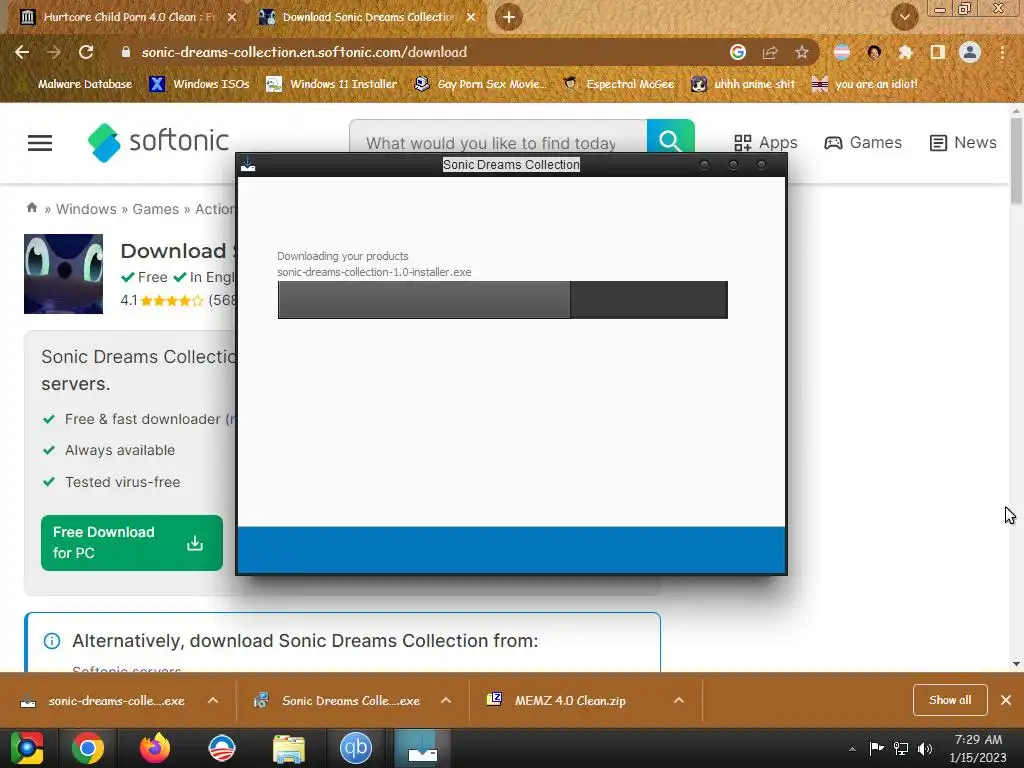Image resolution: width=1024 pixels, height=768 pixels.
Task: Open the Pale Moon style browser taskbar icon
Action: click(x=221, y=748)
